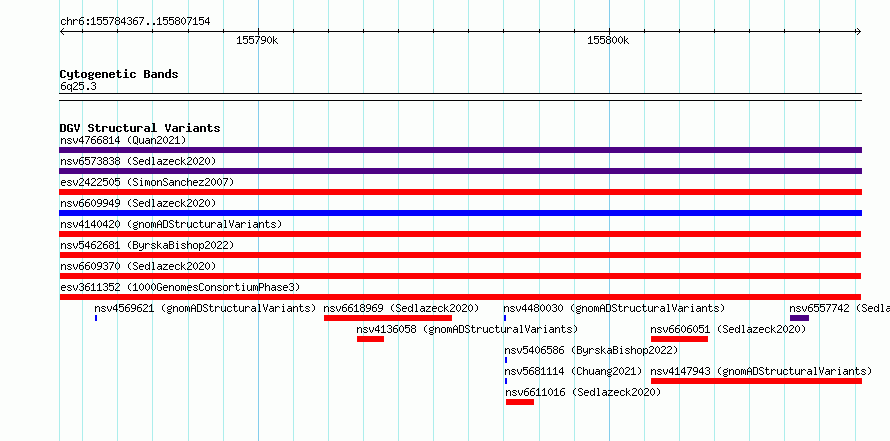Open the nsv6573838 (Sedlazeck2020) label

[x=138, y=161]
